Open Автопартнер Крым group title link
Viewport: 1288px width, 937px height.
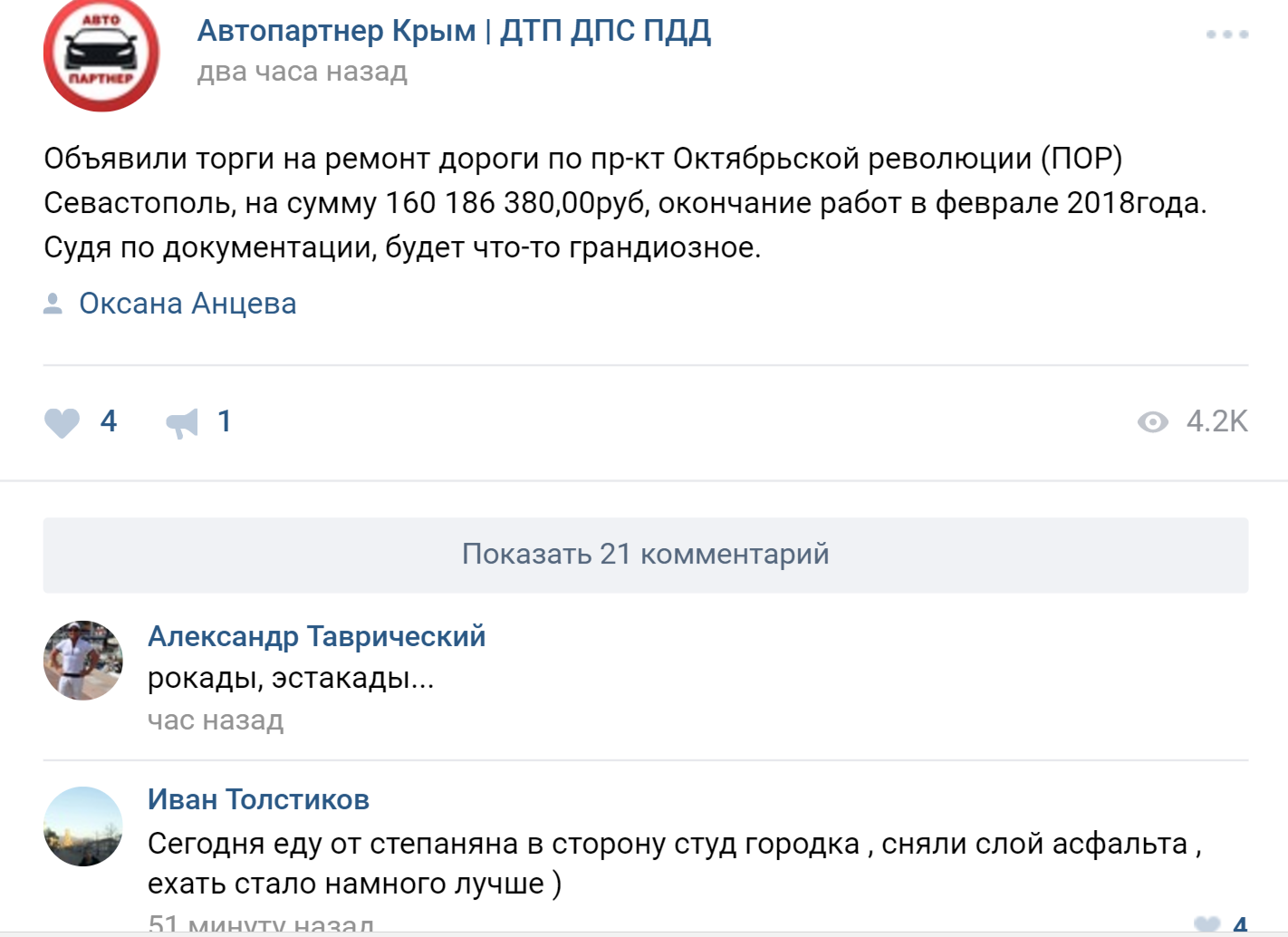click(x=454, y=31)
